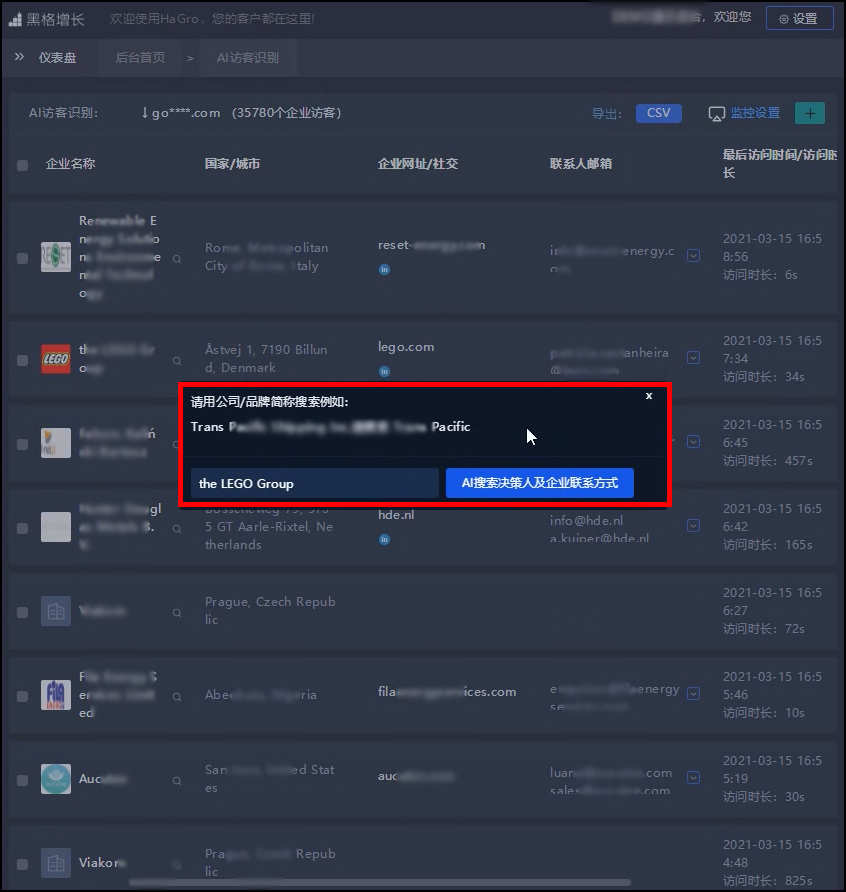Click the company name input with 'the LEGO Group'

314,483
